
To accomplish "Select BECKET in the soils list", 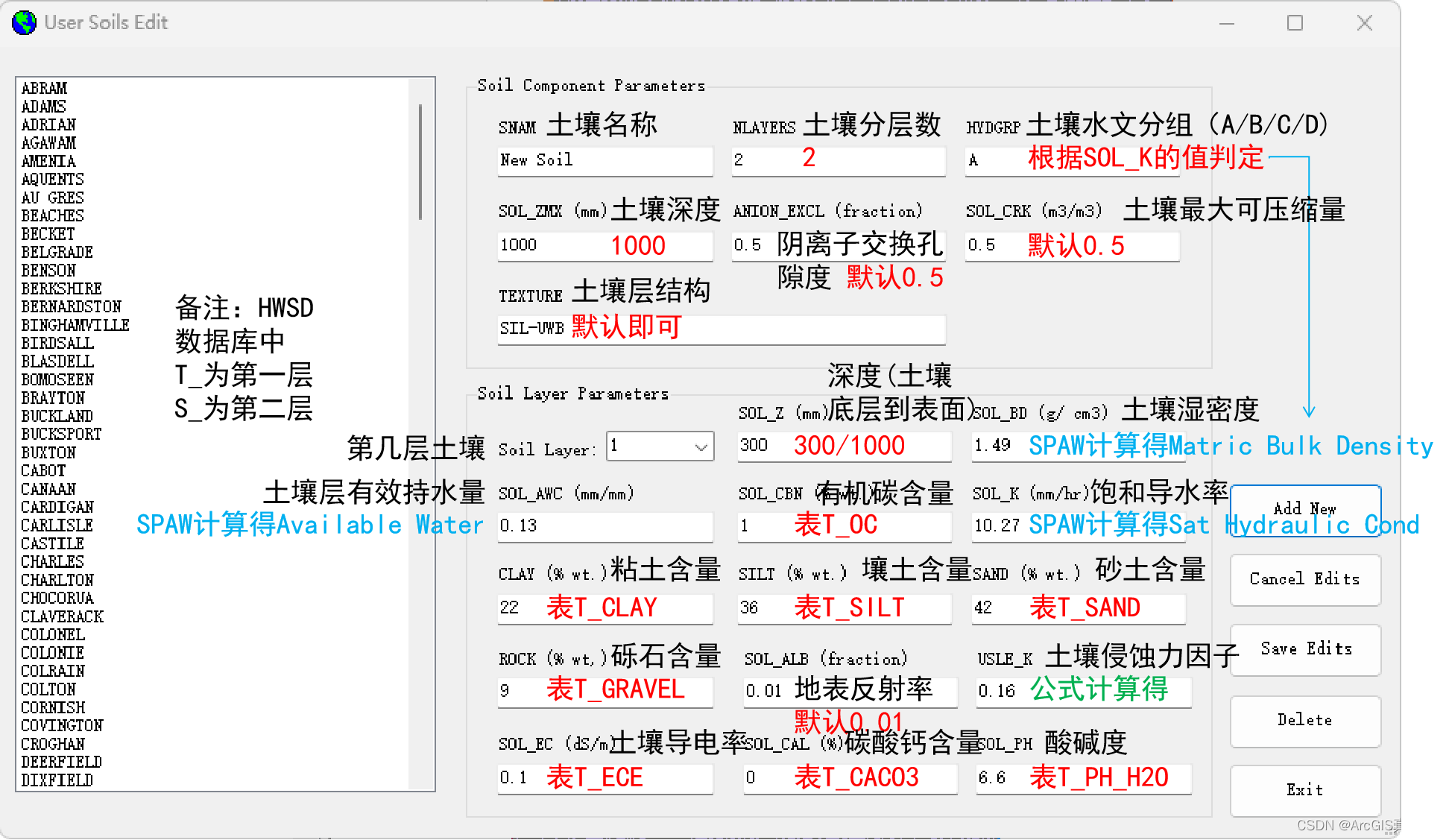I will (48, 235).
